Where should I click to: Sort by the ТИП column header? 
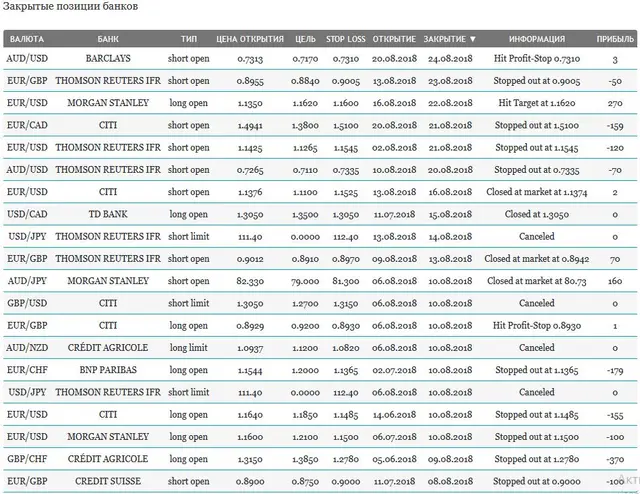(189, 39)
